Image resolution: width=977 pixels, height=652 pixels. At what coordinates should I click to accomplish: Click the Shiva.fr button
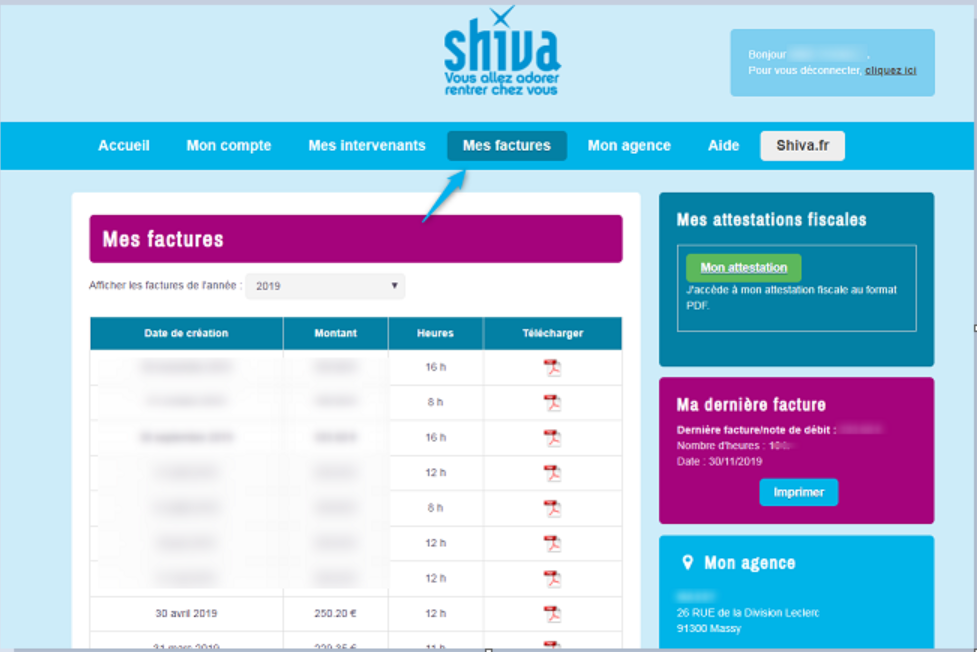point(803,146)
